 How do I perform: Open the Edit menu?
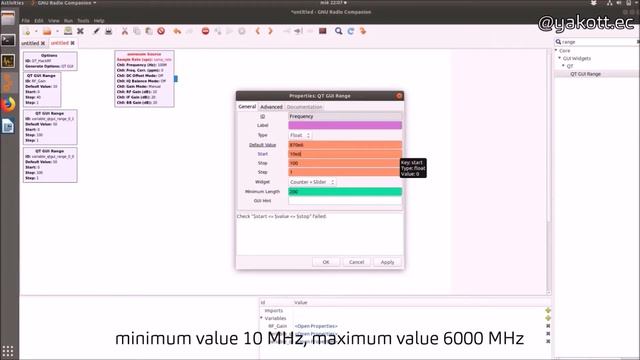[39, 20]
